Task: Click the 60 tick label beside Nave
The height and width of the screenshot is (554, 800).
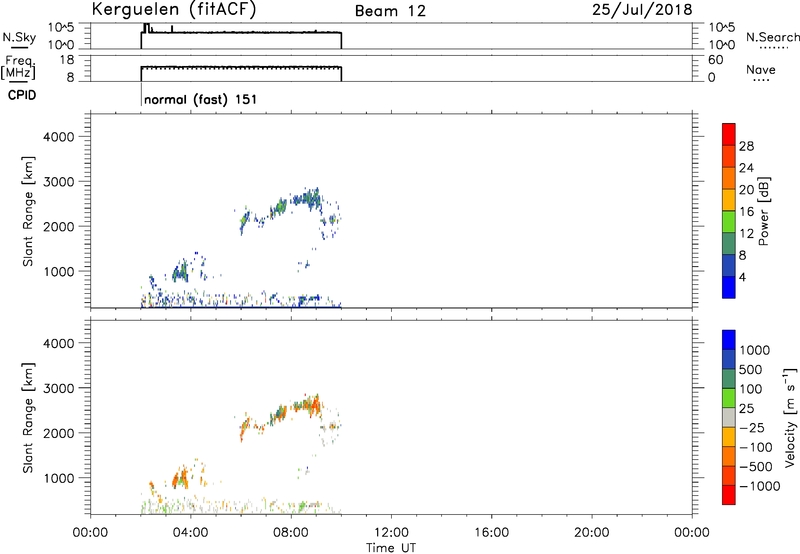Action: pos(716,60)
